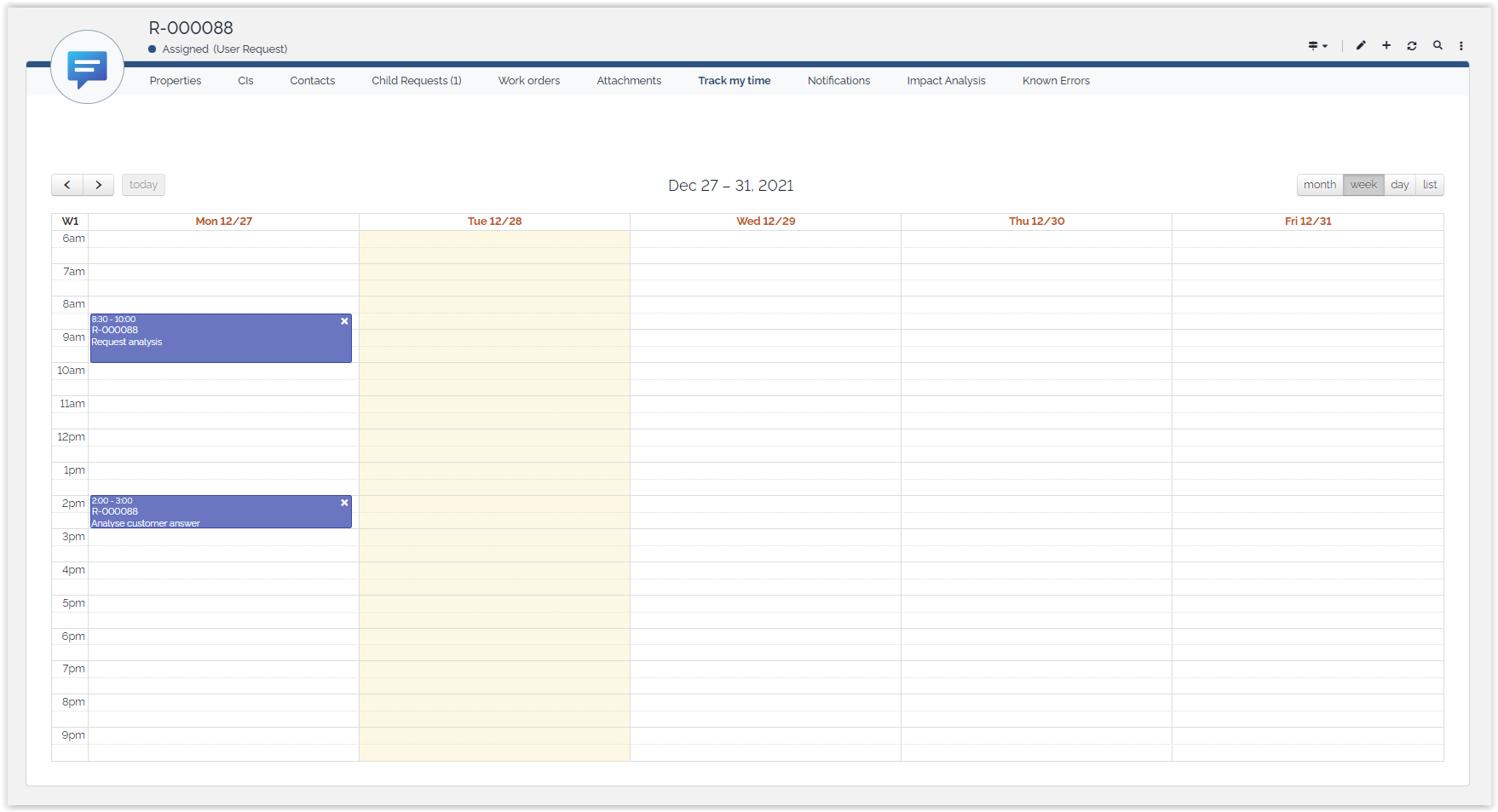The height and width of the screenshot is (812, 1498).
Task: Click the plus icon to create new
Action: point(1386,46)
